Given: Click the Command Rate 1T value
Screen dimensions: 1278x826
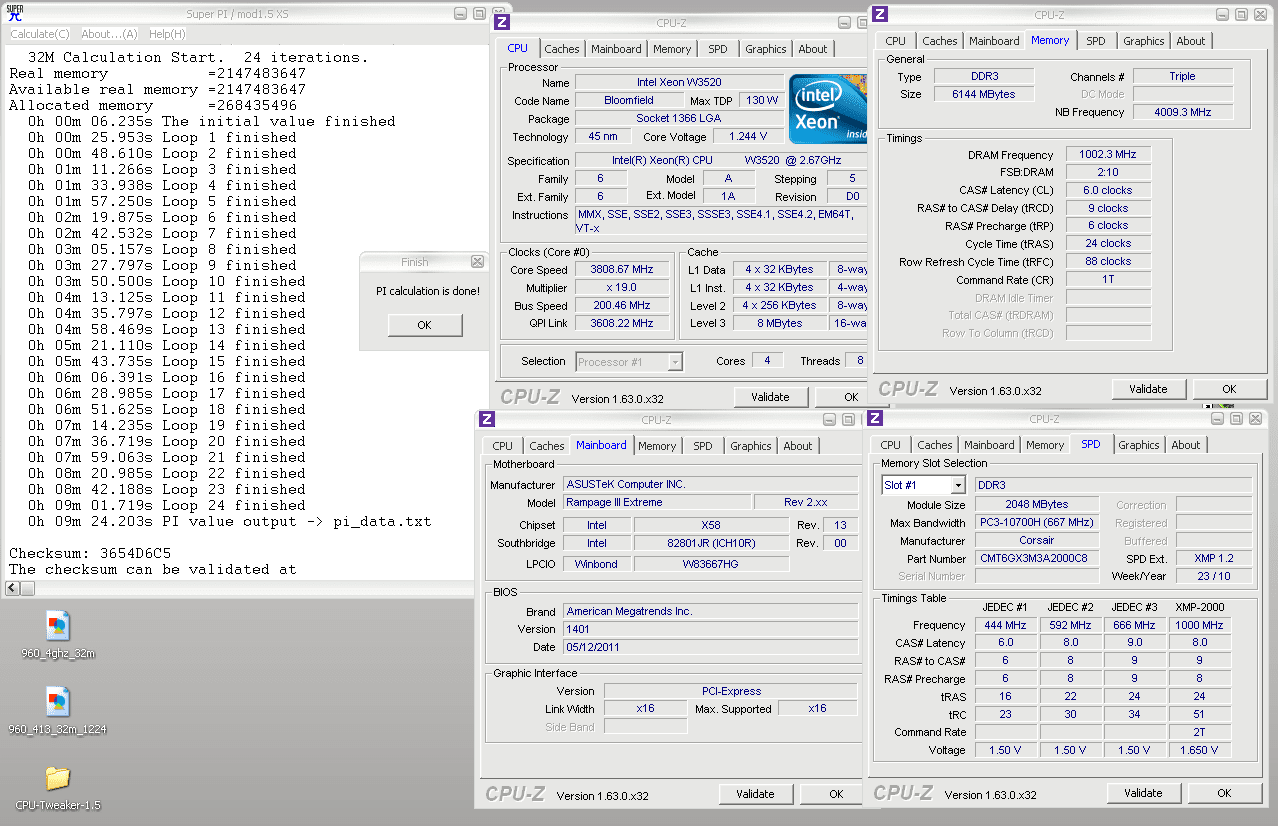Looking at the screenshot, I should 1108,280.
